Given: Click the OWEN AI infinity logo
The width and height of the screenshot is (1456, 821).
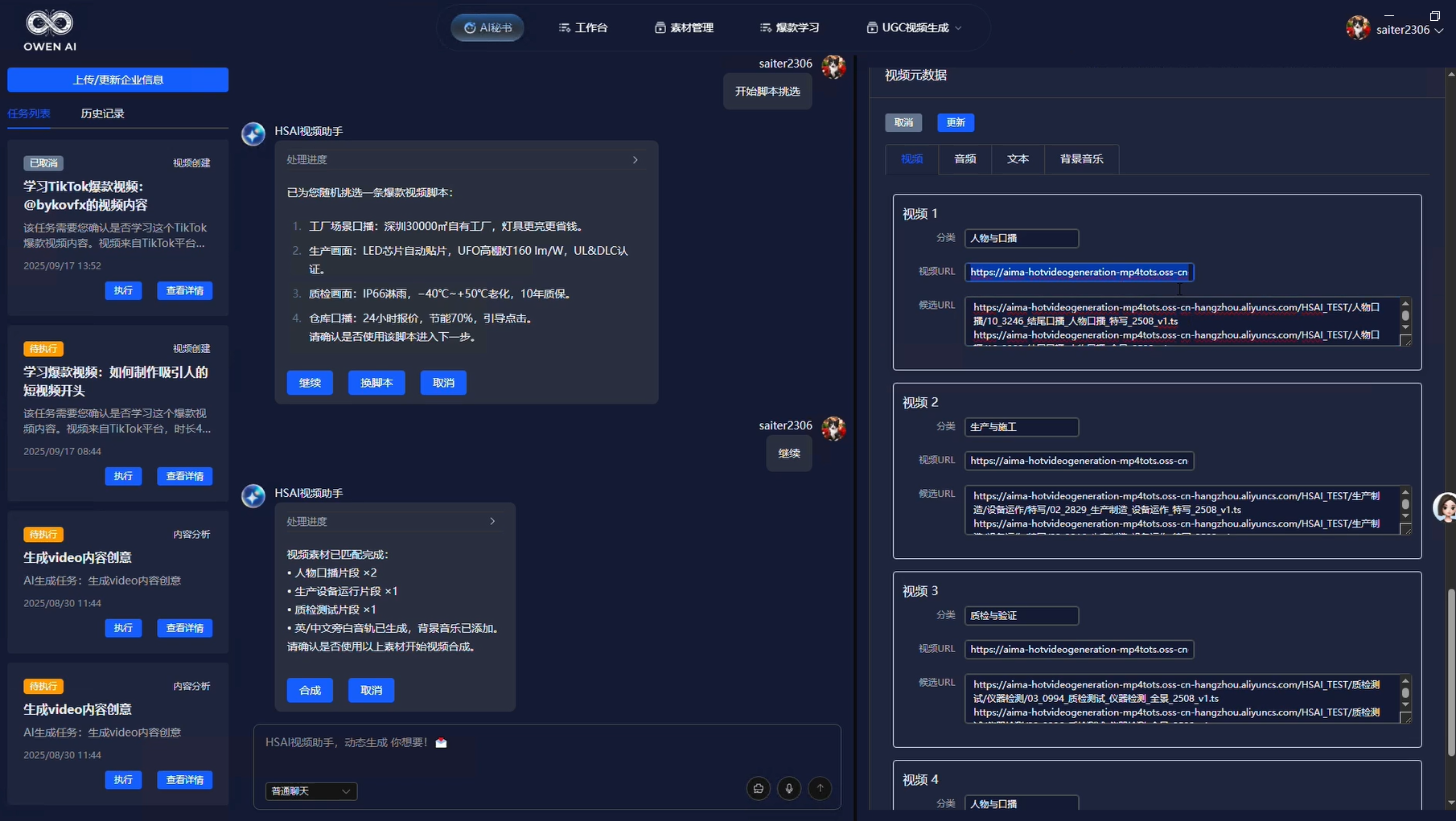Looking at the screenshot, I should coord(49,23).
